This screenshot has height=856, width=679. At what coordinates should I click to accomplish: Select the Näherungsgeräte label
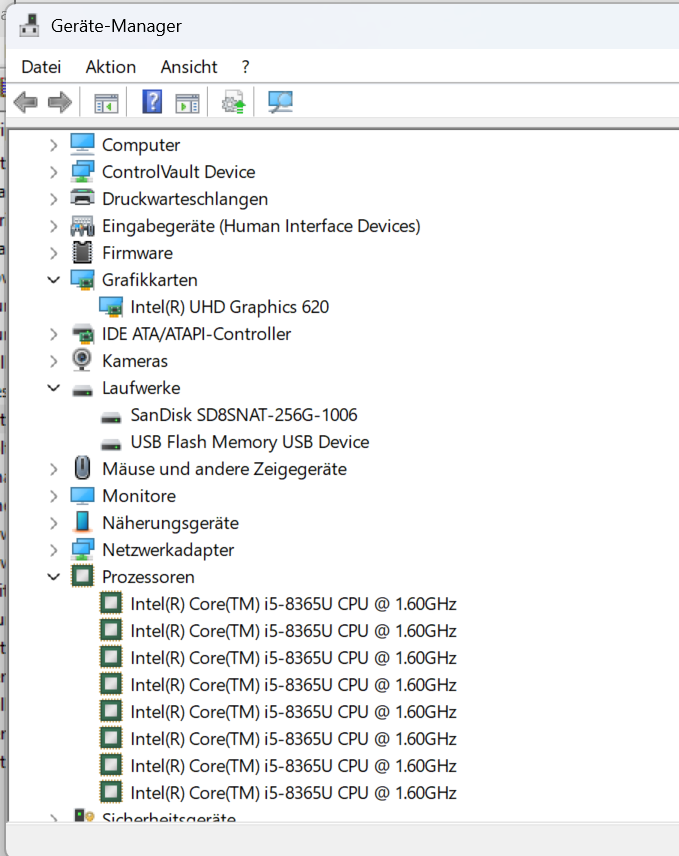[170, 524]
